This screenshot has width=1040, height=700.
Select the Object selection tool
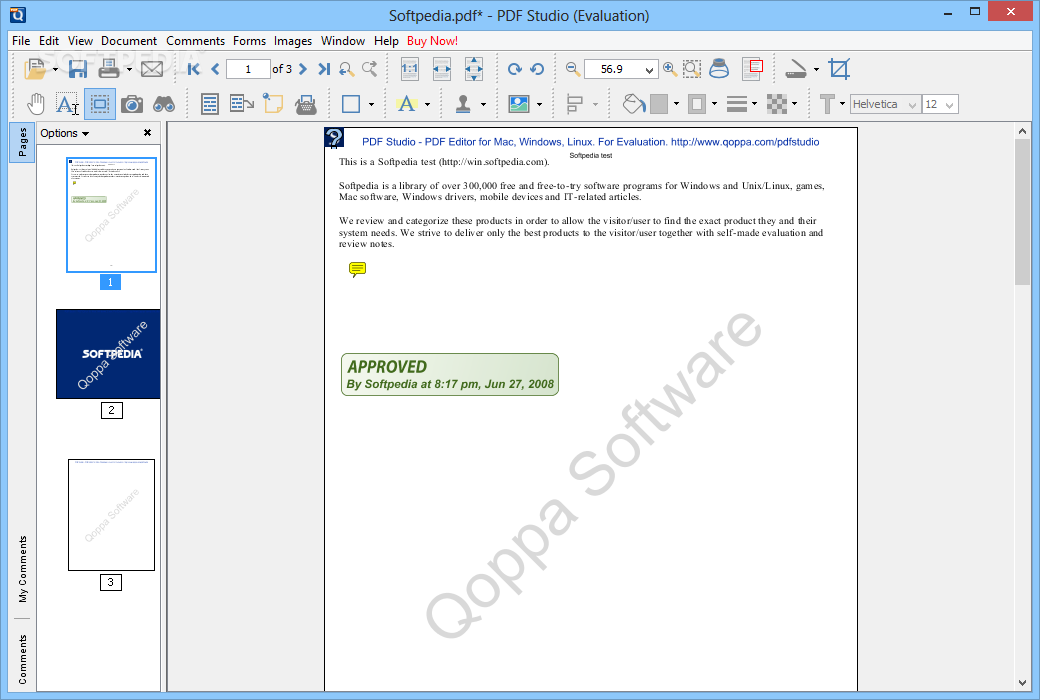[x=99, y=104]
